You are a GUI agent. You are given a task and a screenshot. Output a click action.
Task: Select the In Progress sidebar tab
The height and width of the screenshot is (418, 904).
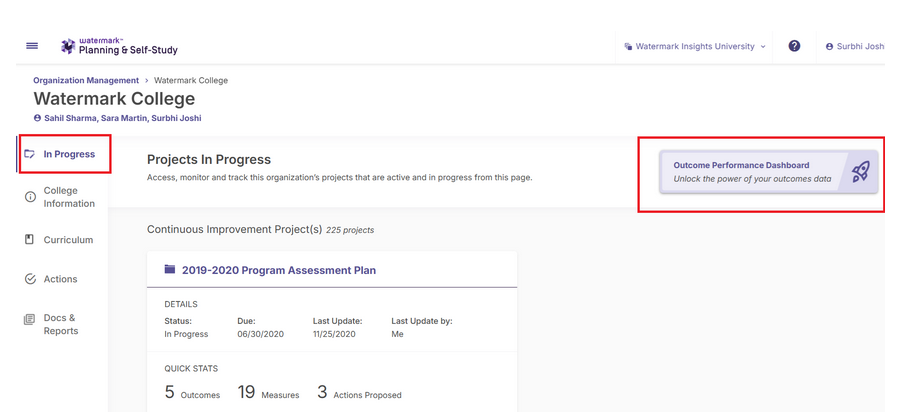63,154
